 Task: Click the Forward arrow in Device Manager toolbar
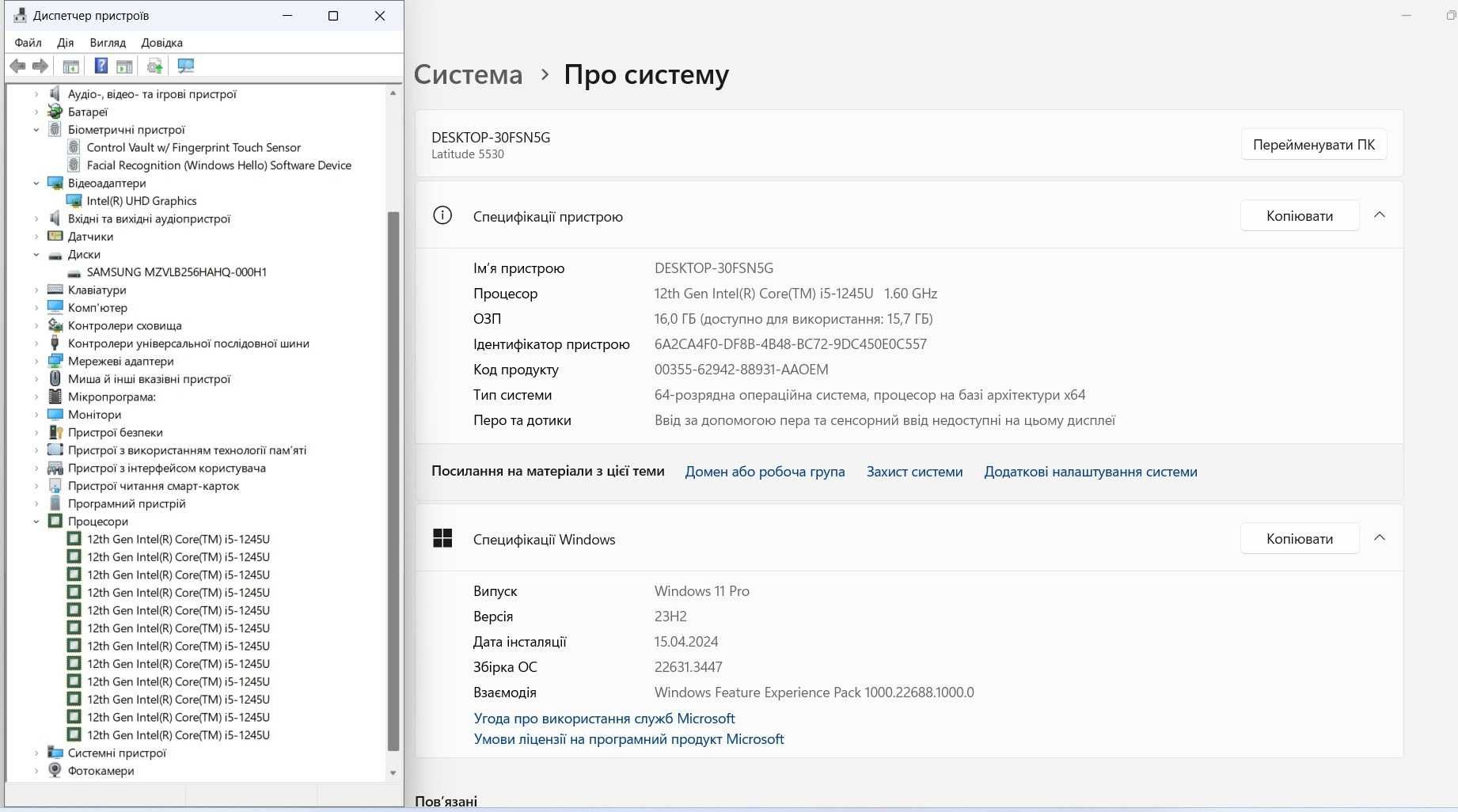(x=40, y=66)
